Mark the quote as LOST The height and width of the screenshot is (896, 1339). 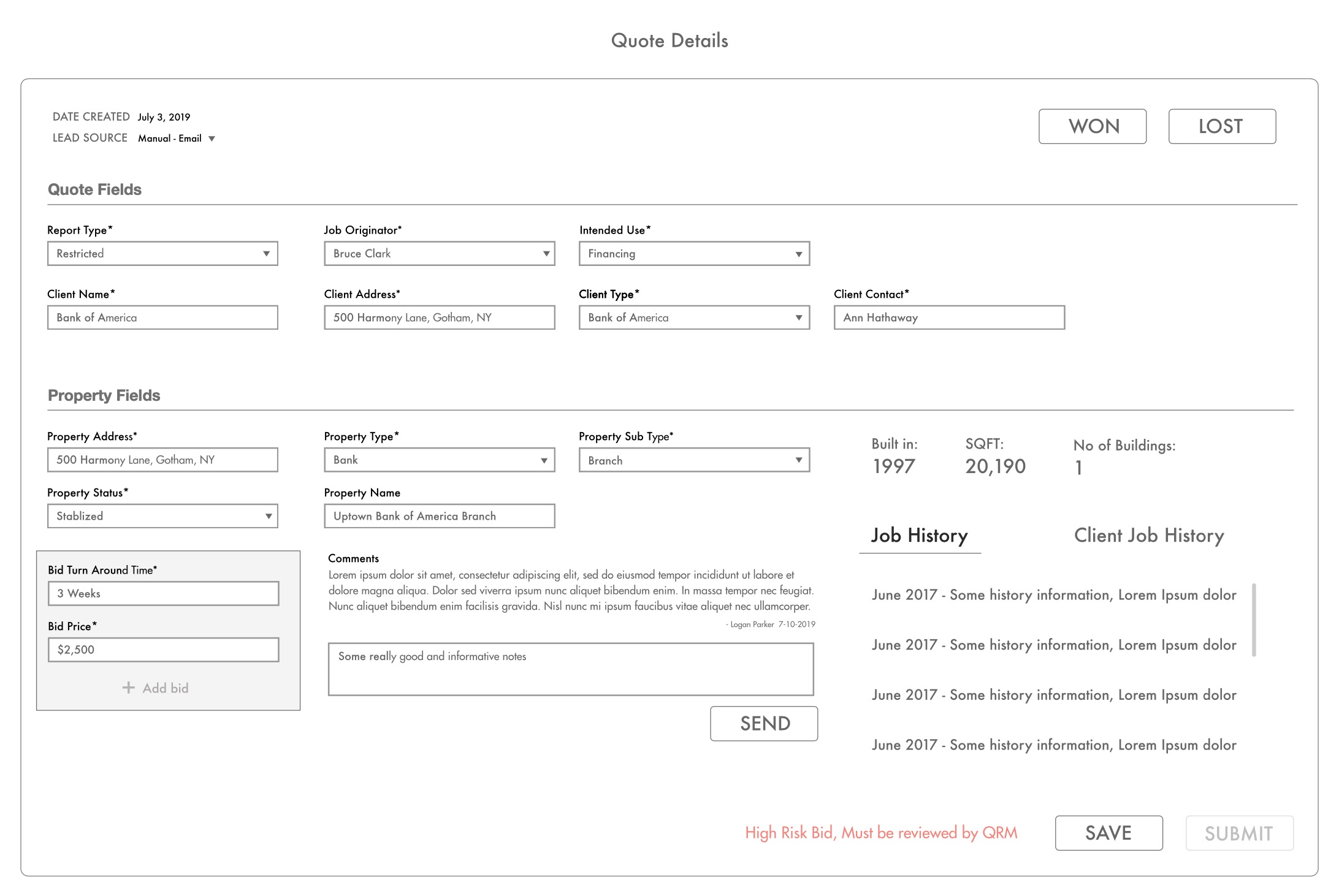pos(1221,126)
